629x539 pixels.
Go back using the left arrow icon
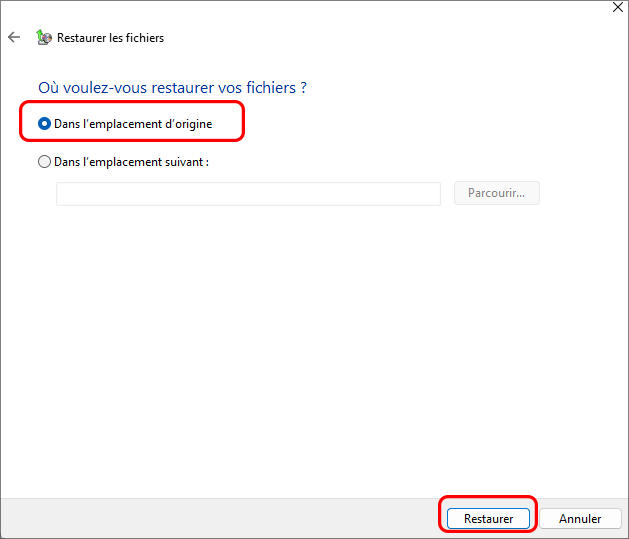click(x=14, y=38)
